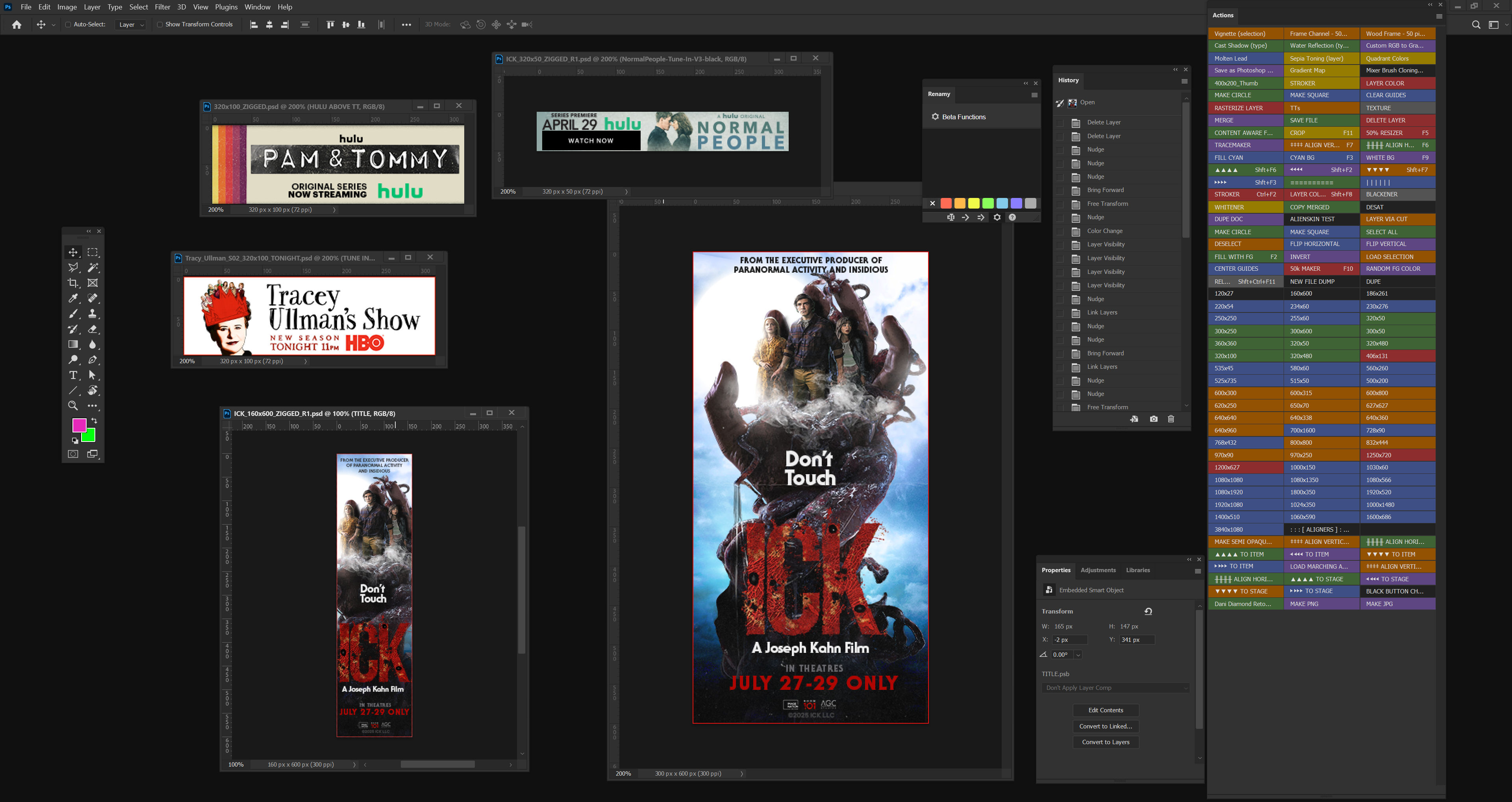Open the Plugins menu
The image size is (1512, 802).
[226, 7]
